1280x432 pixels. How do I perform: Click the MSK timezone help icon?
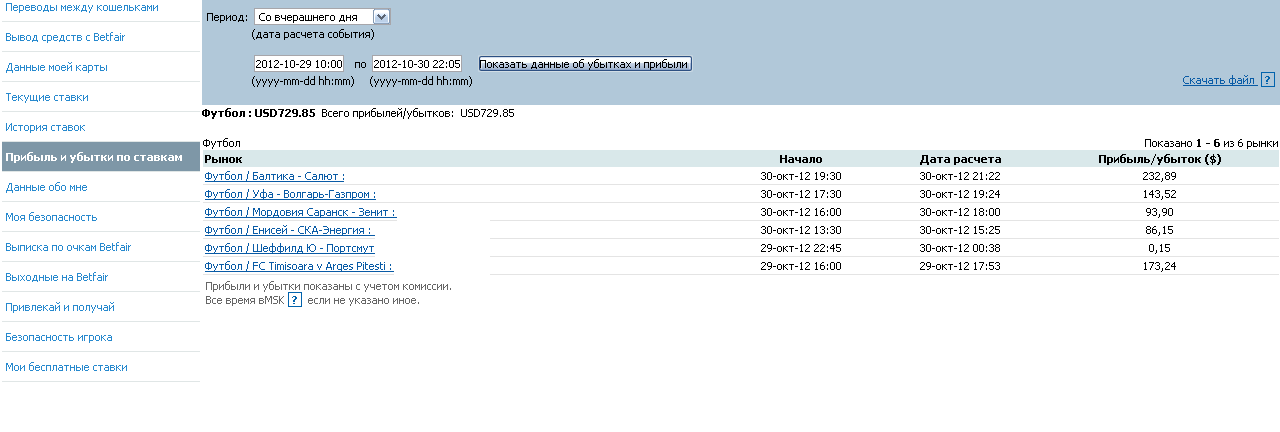[x=295, y=299]
